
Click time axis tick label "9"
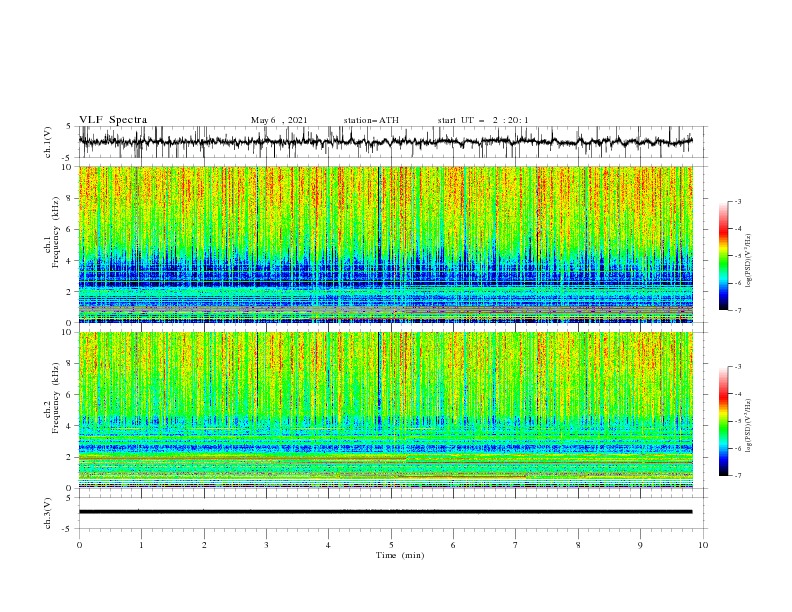click(640, 545)
